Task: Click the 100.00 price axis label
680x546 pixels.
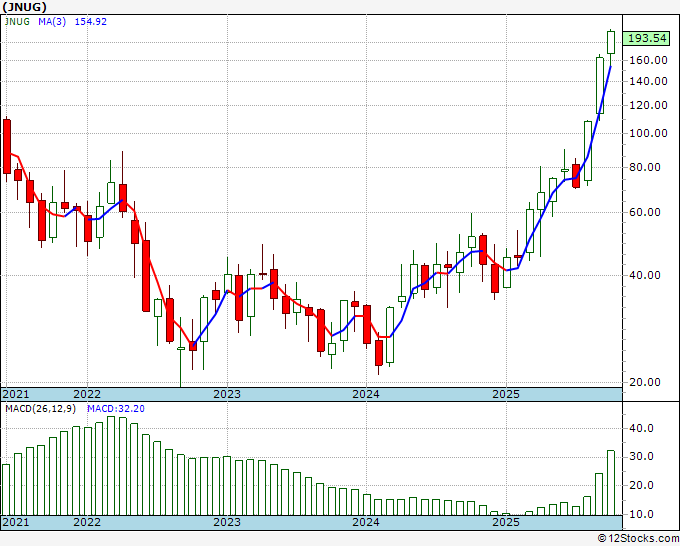Action: coord(648,133)
